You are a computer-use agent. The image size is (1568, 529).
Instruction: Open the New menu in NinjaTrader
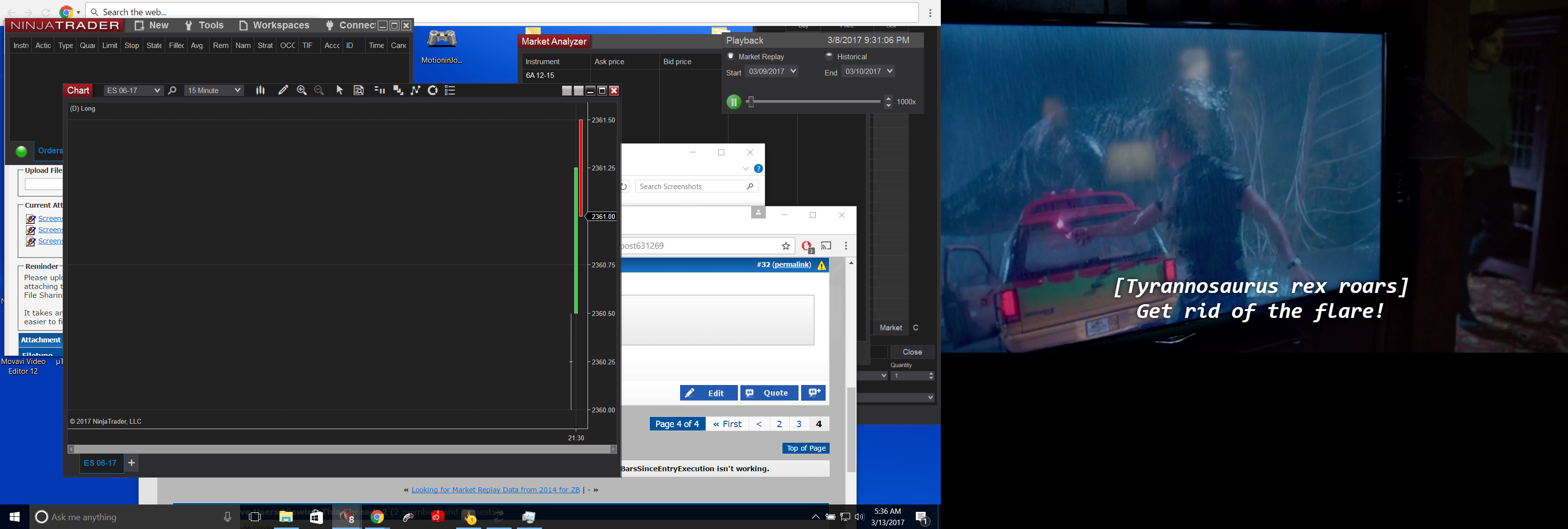coord(152,25)
